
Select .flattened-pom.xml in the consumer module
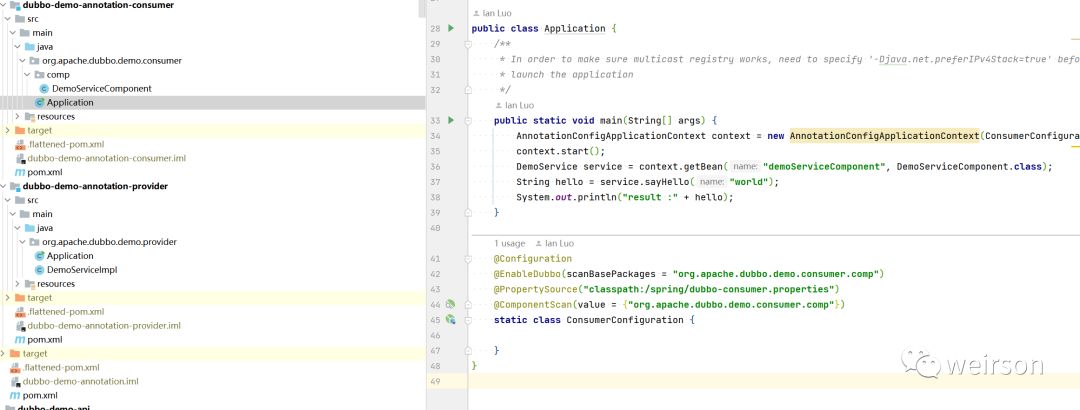tap(66, 144)
